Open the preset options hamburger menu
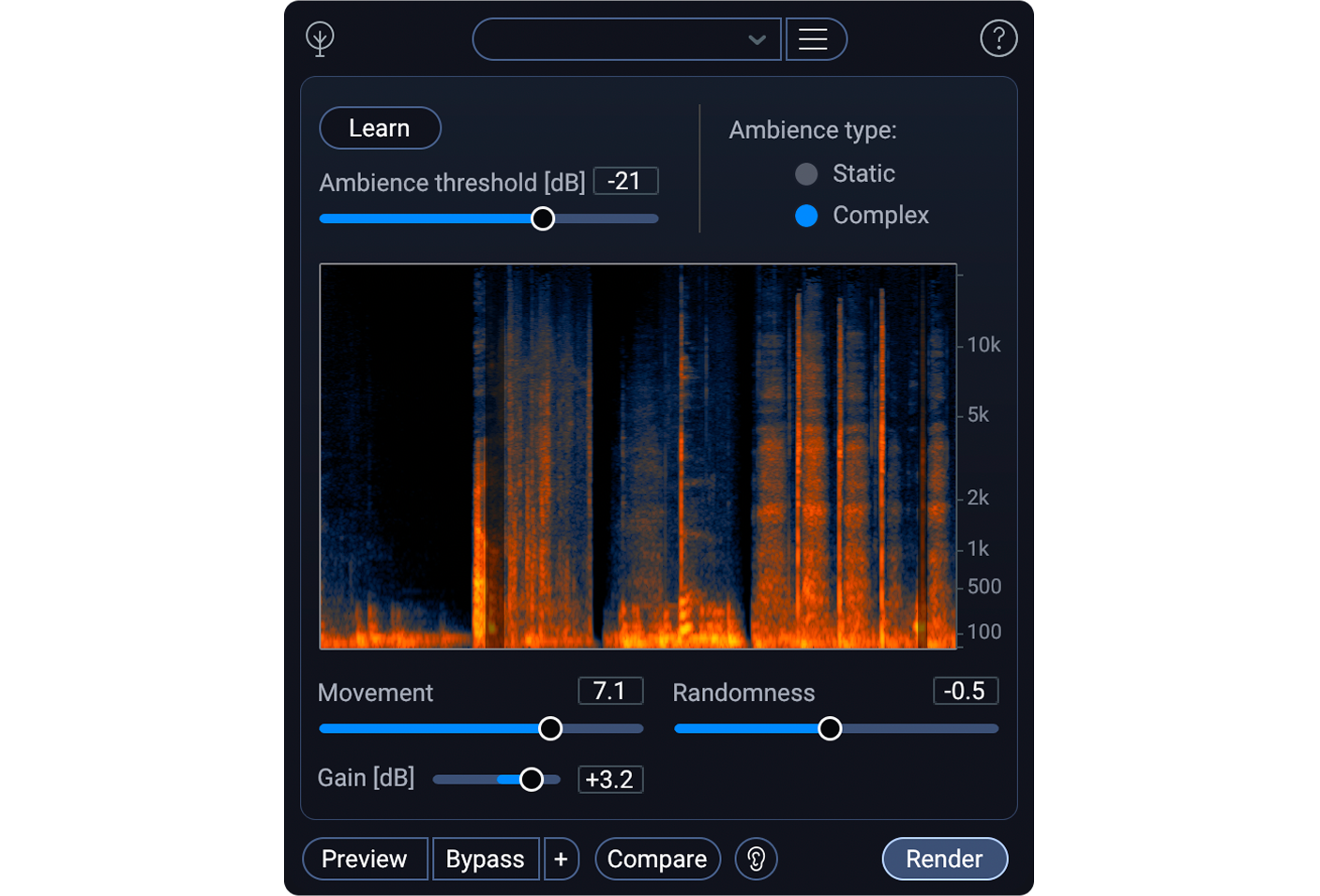This screenshot has height=896, width=1320. point(815,38)
